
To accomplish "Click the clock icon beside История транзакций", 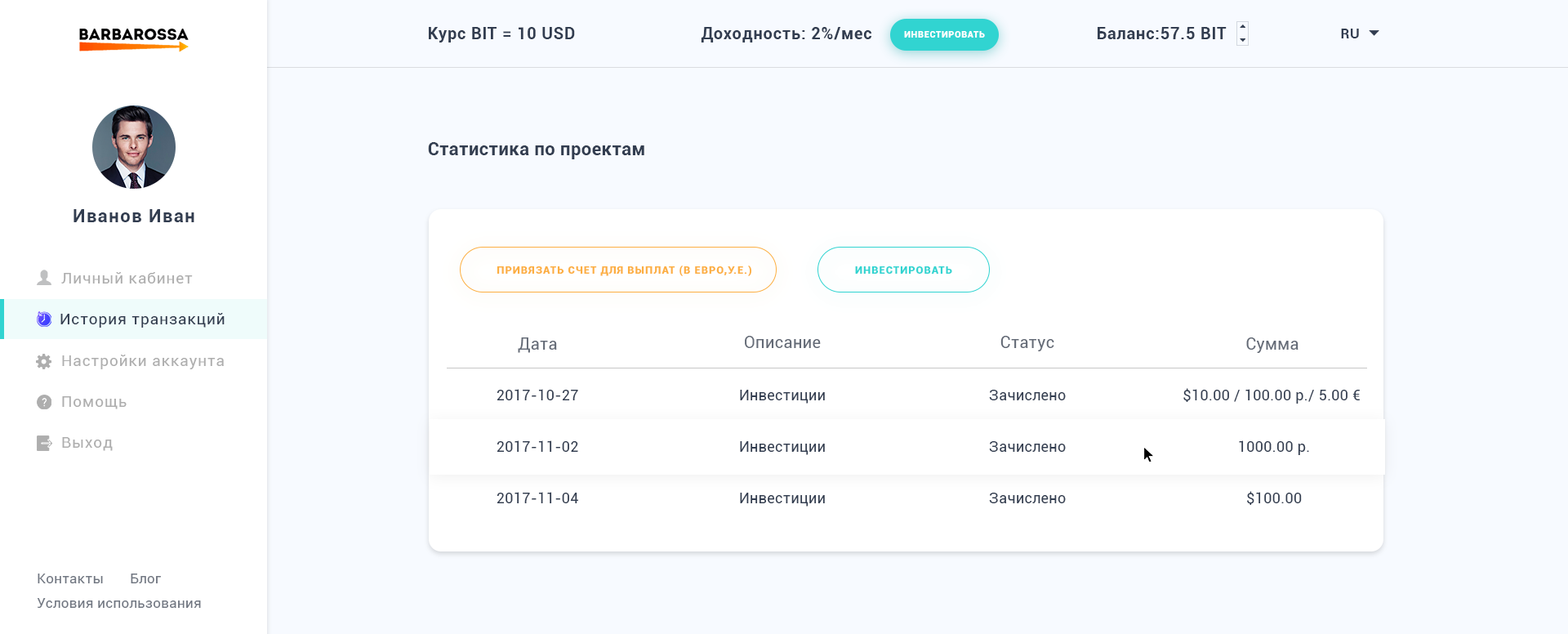I will [x=44, y=319].
